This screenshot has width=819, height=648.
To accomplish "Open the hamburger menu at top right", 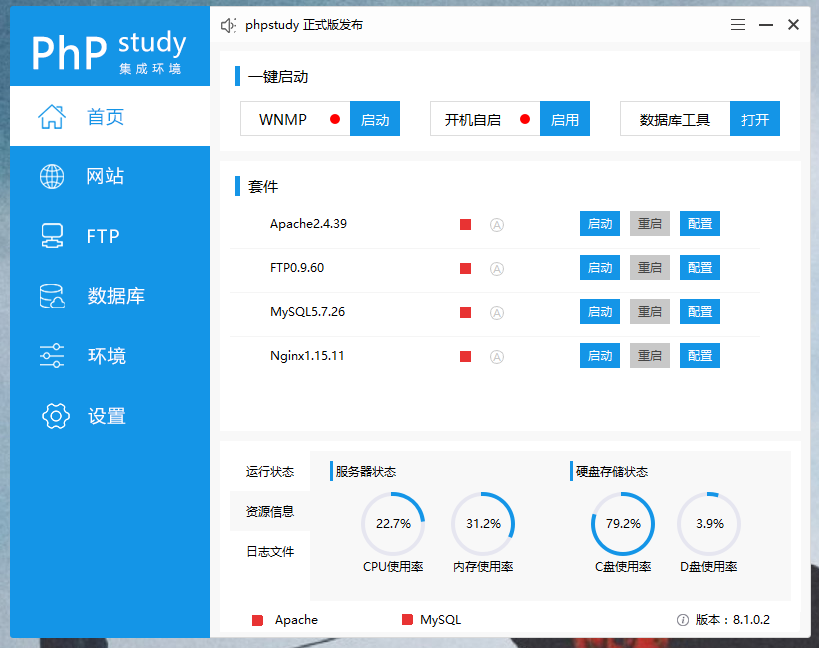I will [x=738, y=24].
